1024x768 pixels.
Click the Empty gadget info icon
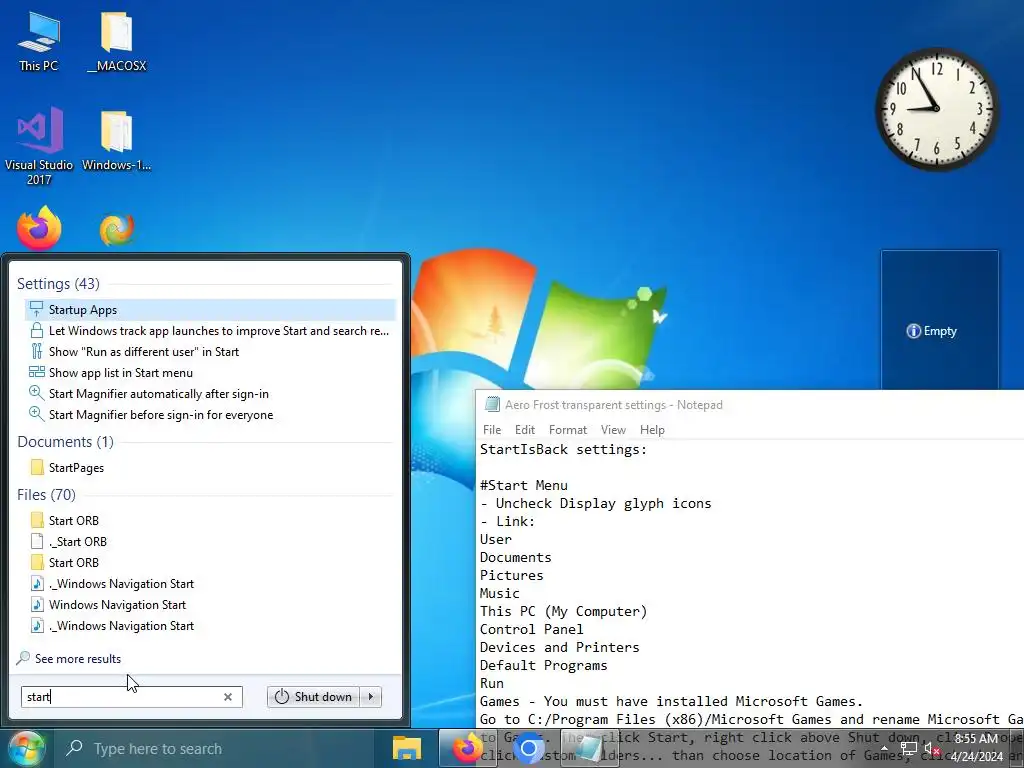tap(913, 331)
